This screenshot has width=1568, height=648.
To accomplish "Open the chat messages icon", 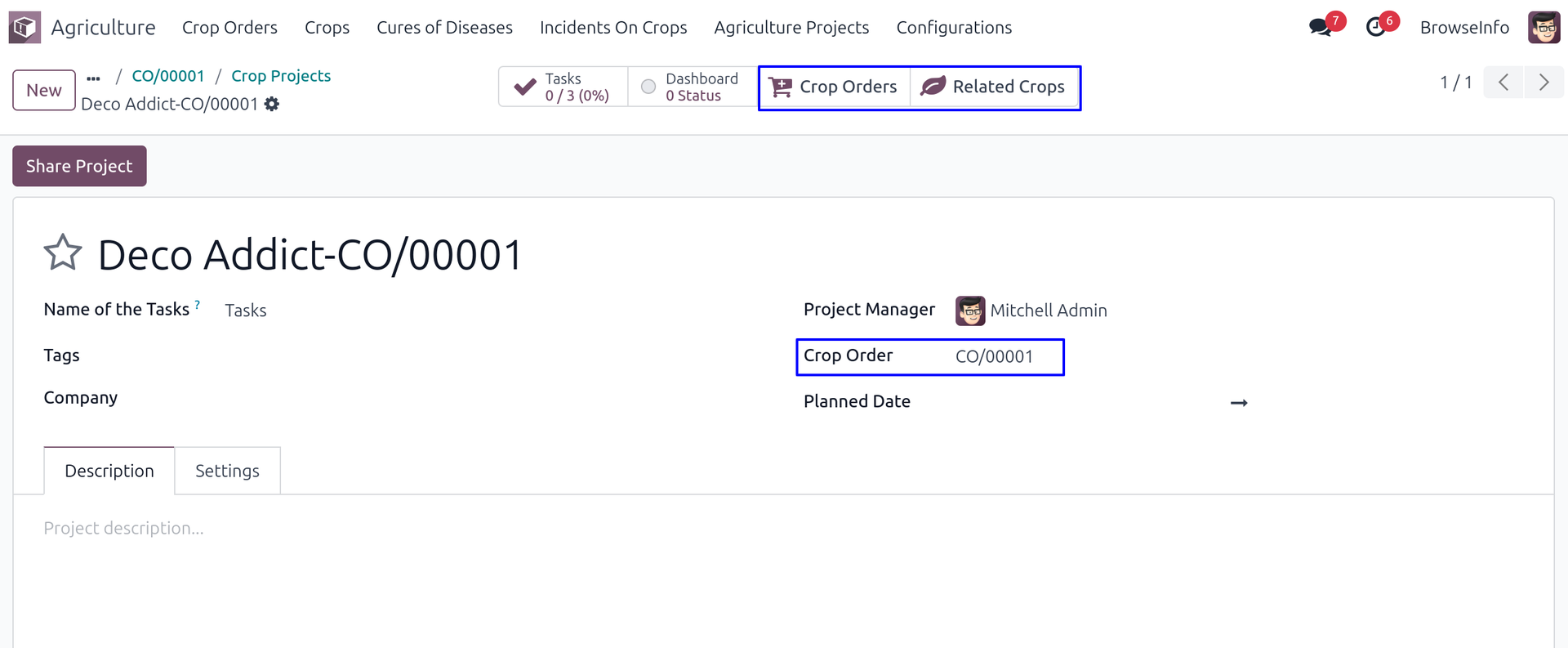I will tap(1320, 27).
